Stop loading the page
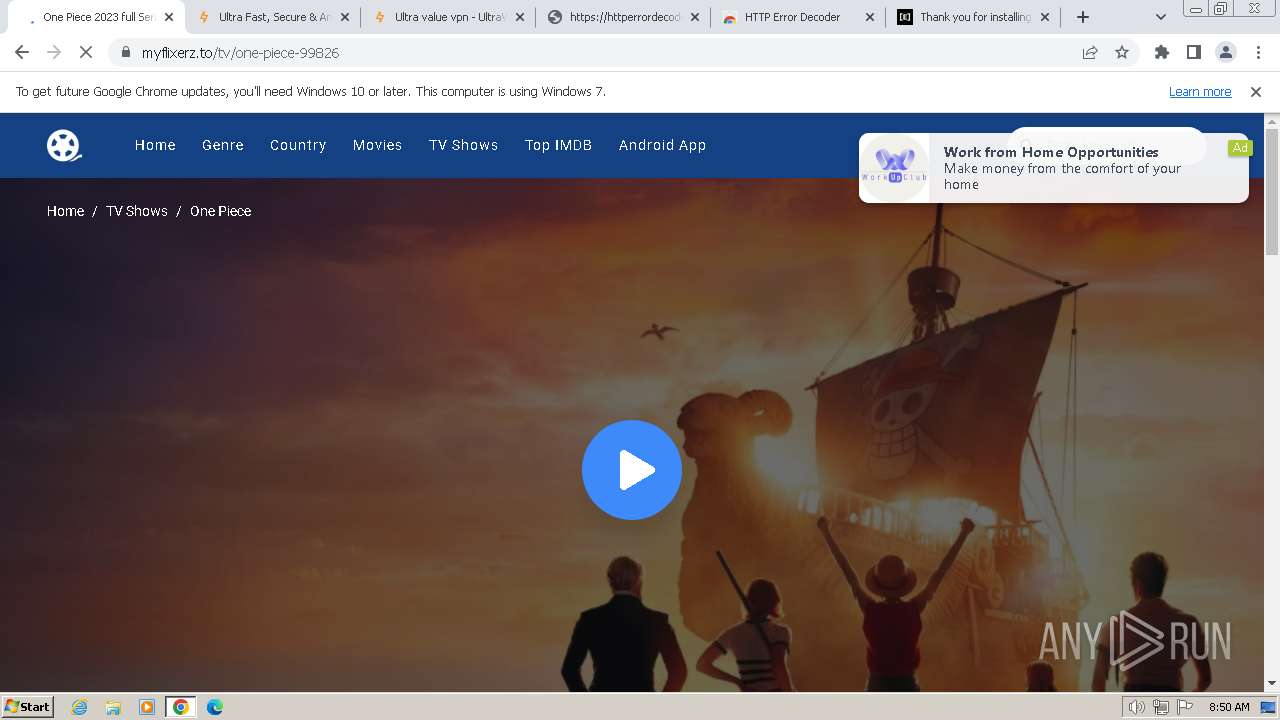 (86, 52)
